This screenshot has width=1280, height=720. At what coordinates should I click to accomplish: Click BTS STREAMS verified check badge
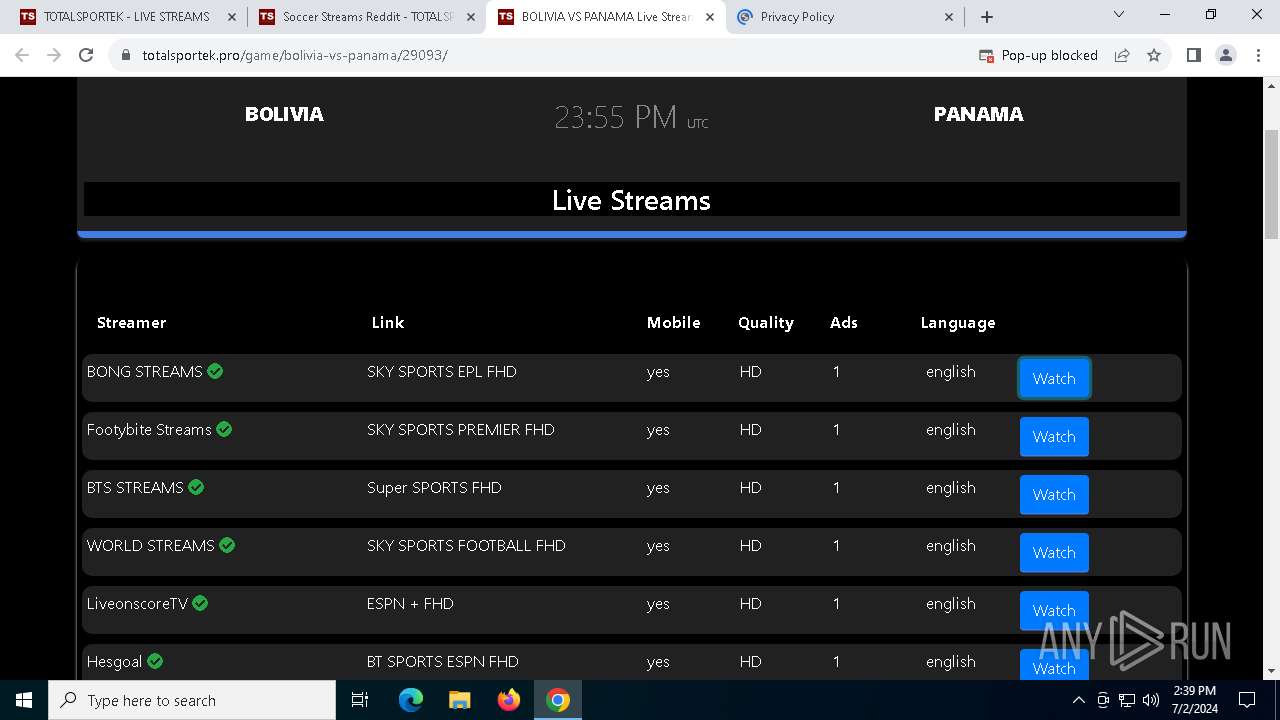[196, 487]
